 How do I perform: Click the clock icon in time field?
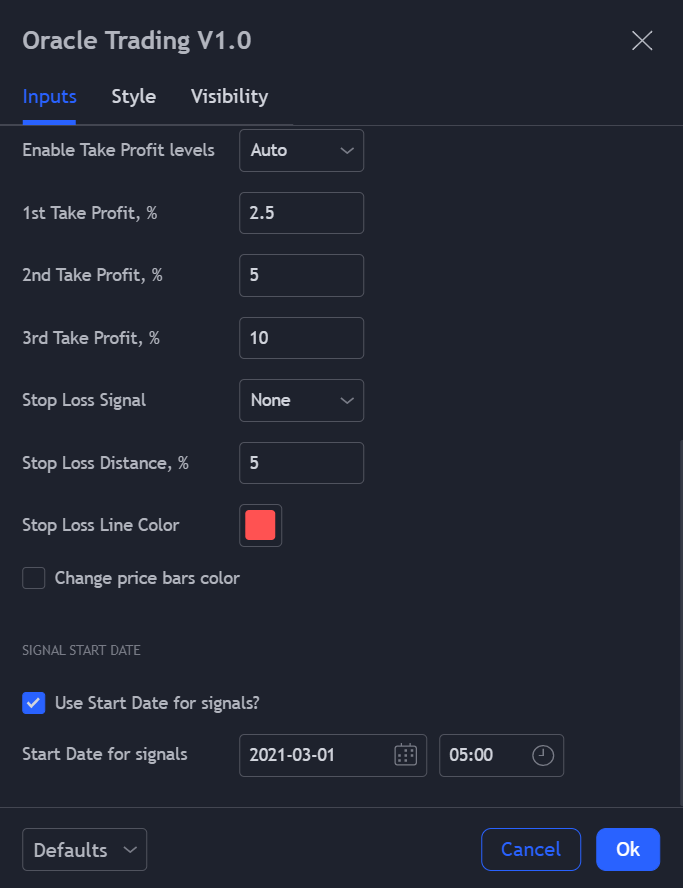(542, 755)
